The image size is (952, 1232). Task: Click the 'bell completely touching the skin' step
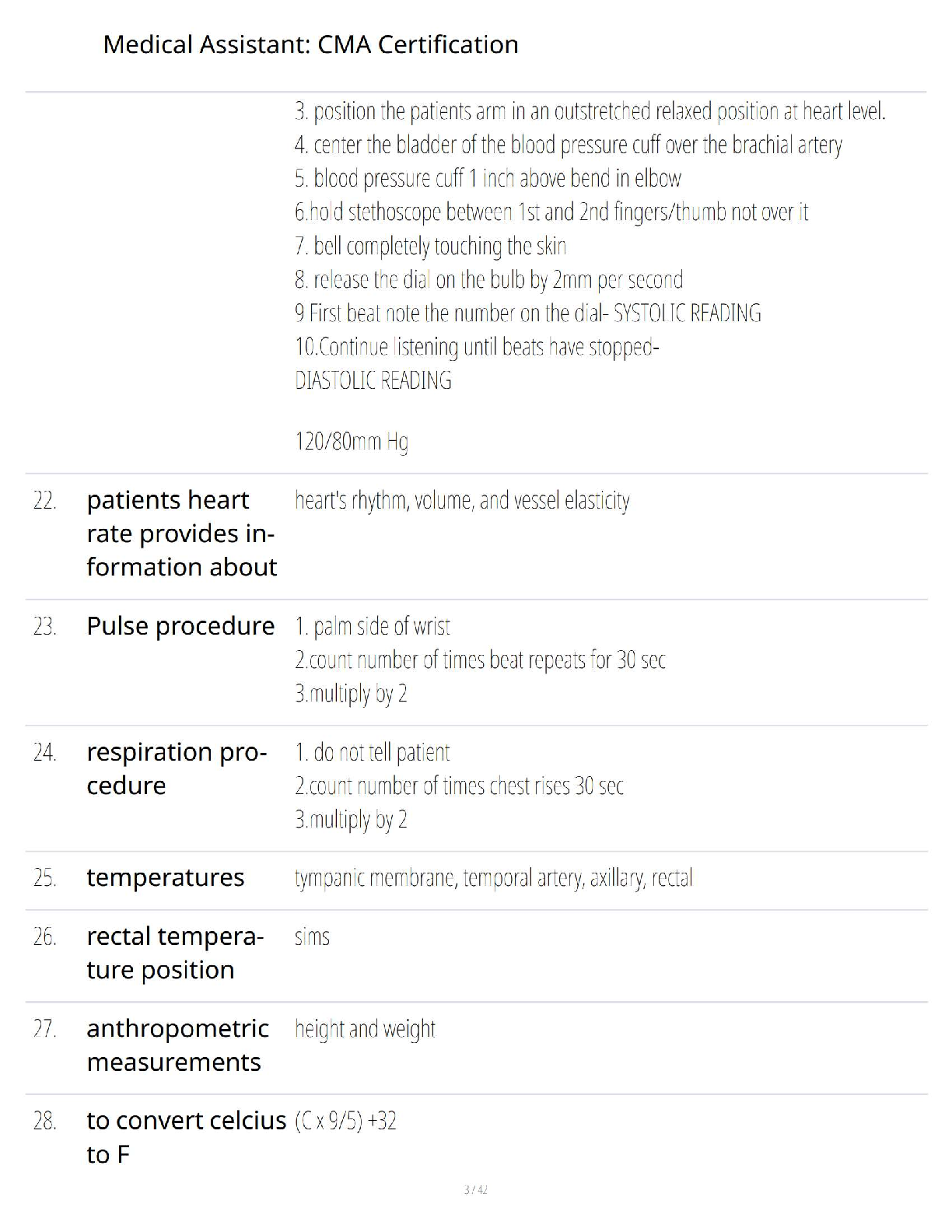click(430, 246)
